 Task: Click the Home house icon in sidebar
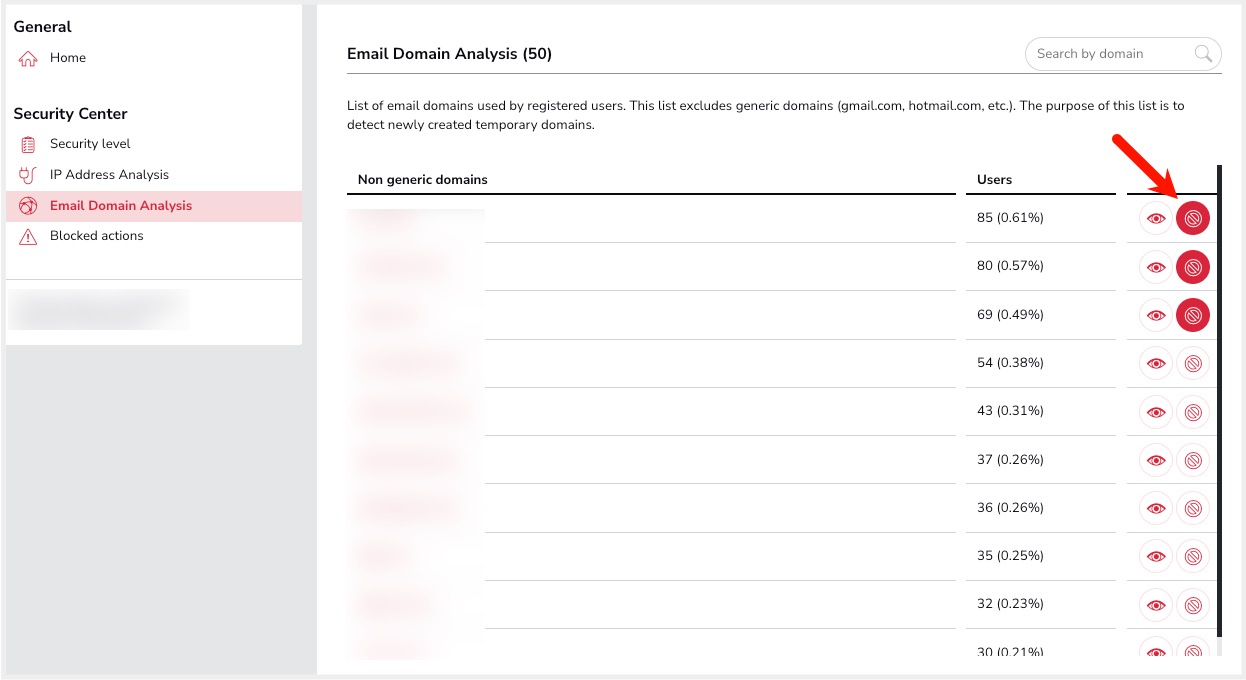click(28, 59)
